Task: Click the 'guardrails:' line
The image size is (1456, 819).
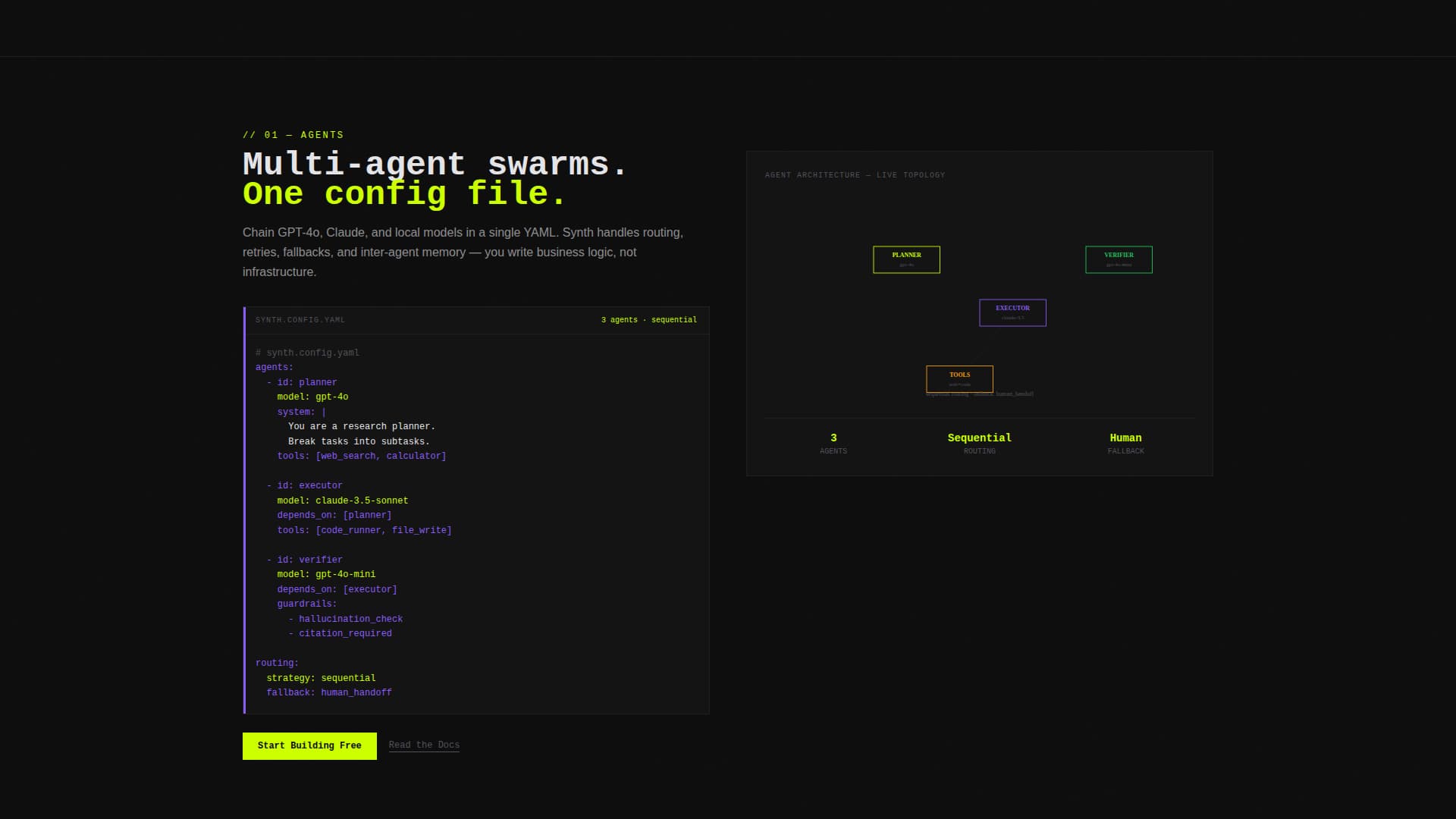Action: pos(307,604)
